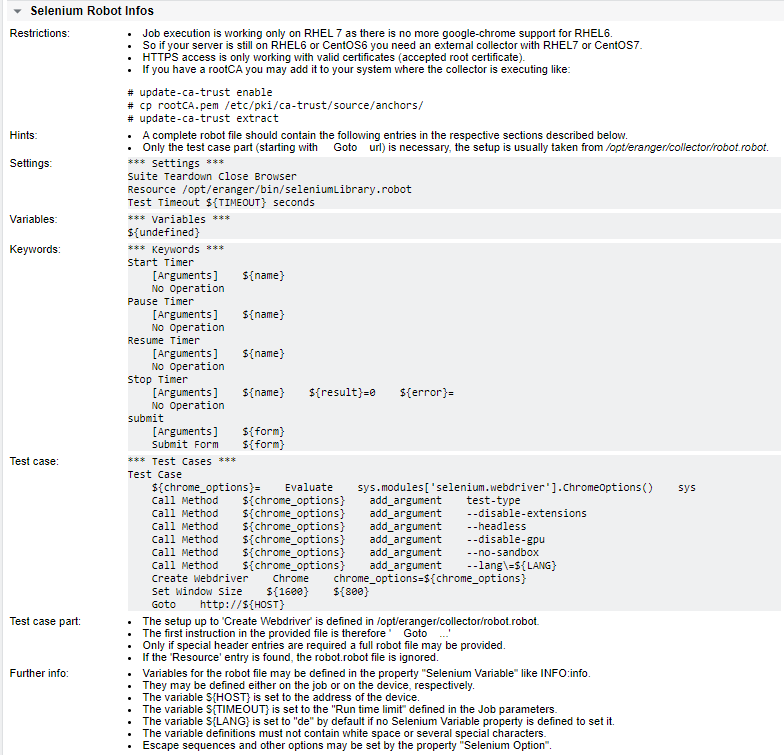Click the 'variable ${HOST} is set' bullet
The width and height of the screenshot is (784, 755).
tap(281, 698)
